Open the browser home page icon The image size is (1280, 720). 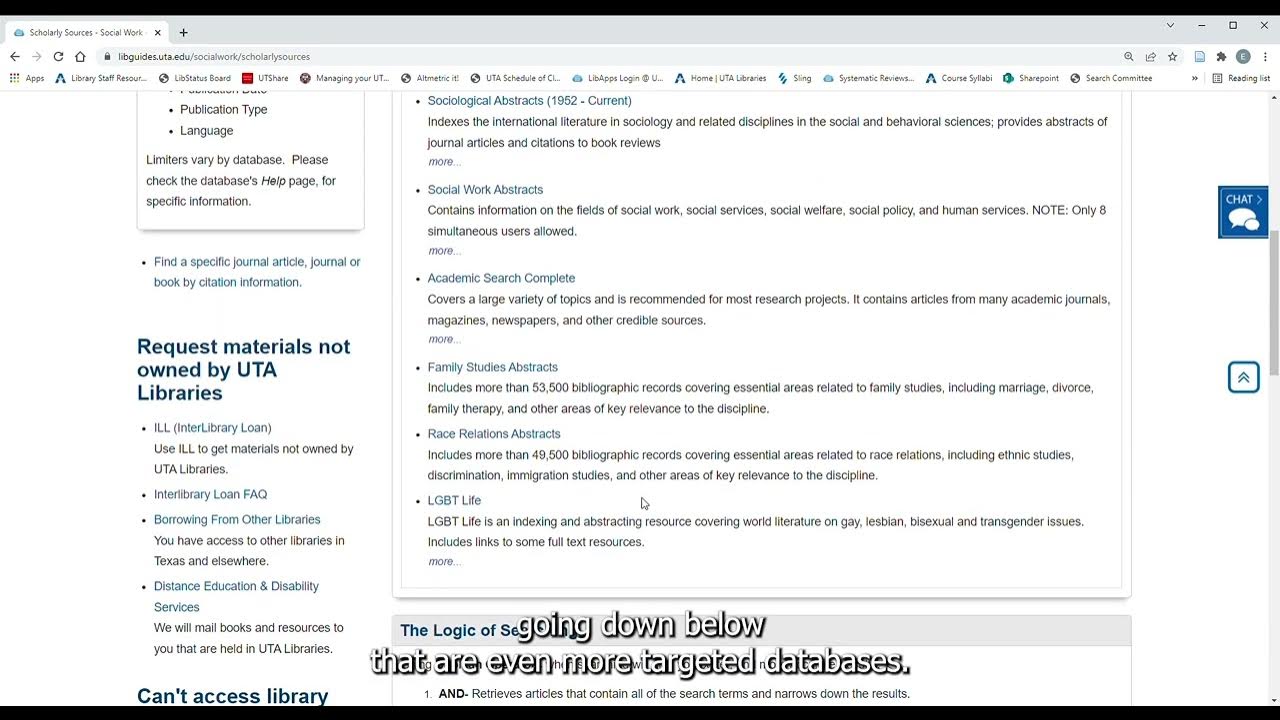[x=80, y=57]
